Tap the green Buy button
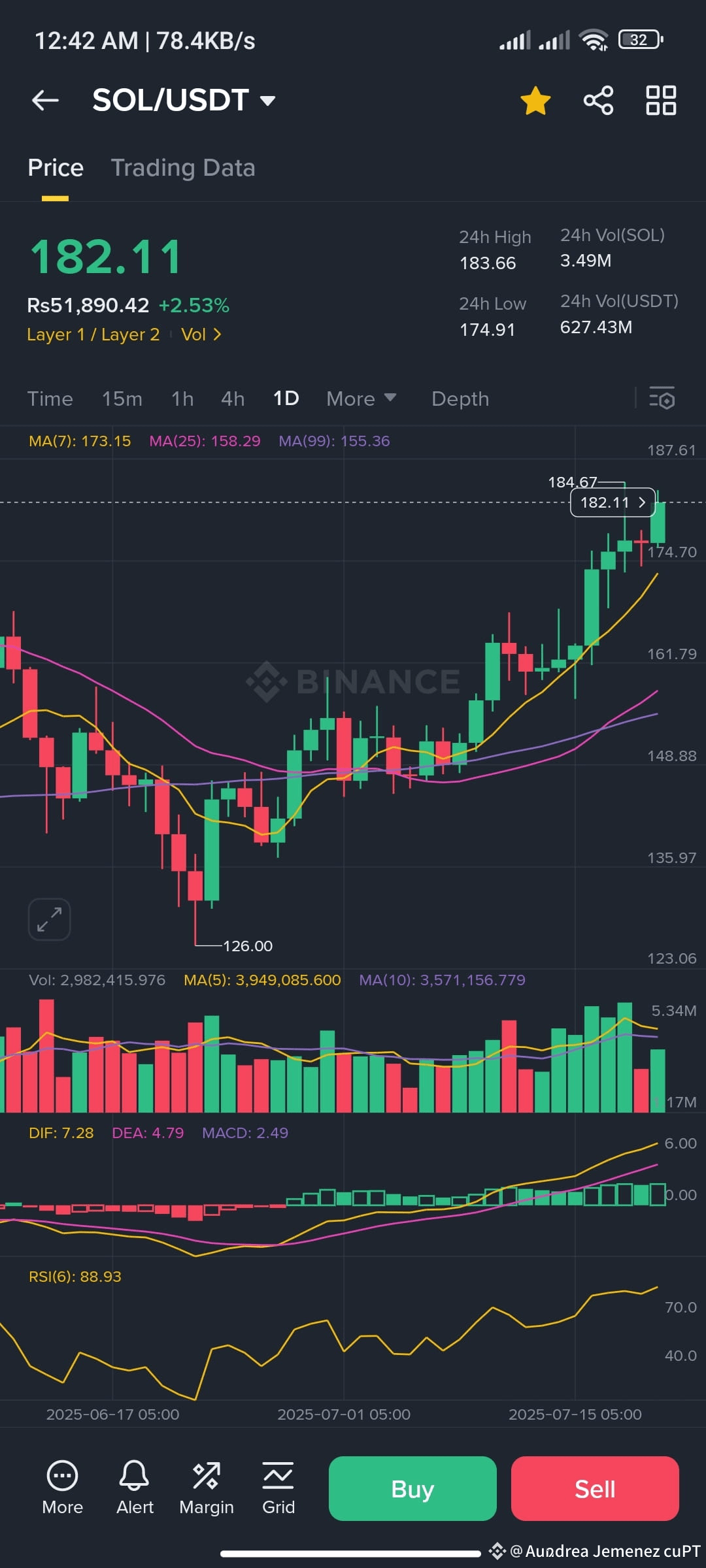Screen dimensions: 706x1568 (x=412, y=1488)
